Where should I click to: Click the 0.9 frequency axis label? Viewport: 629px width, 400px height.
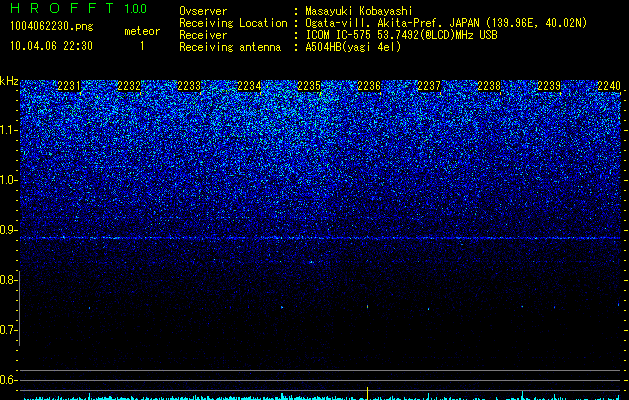7,230
